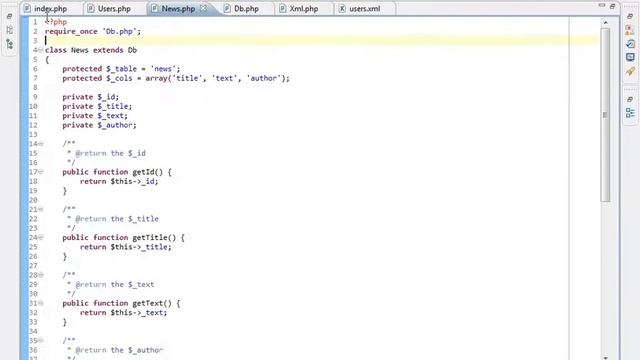Switch to the Users.php tab
This screenshot has height=360, width=640.
(114, 9)
